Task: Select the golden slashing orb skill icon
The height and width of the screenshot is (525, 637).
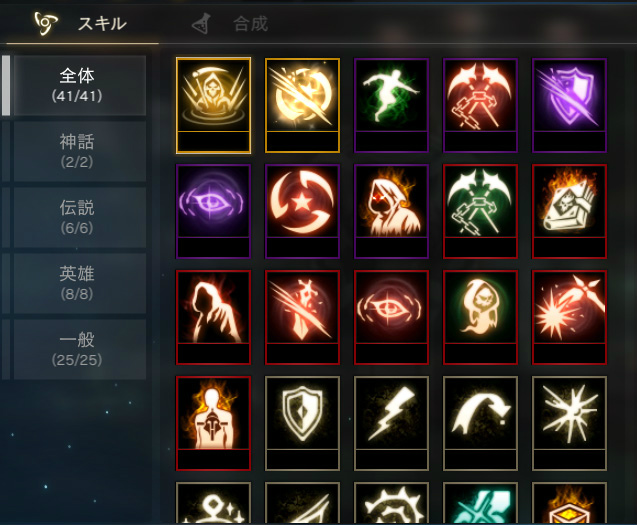Action: [x=302, y=105]
